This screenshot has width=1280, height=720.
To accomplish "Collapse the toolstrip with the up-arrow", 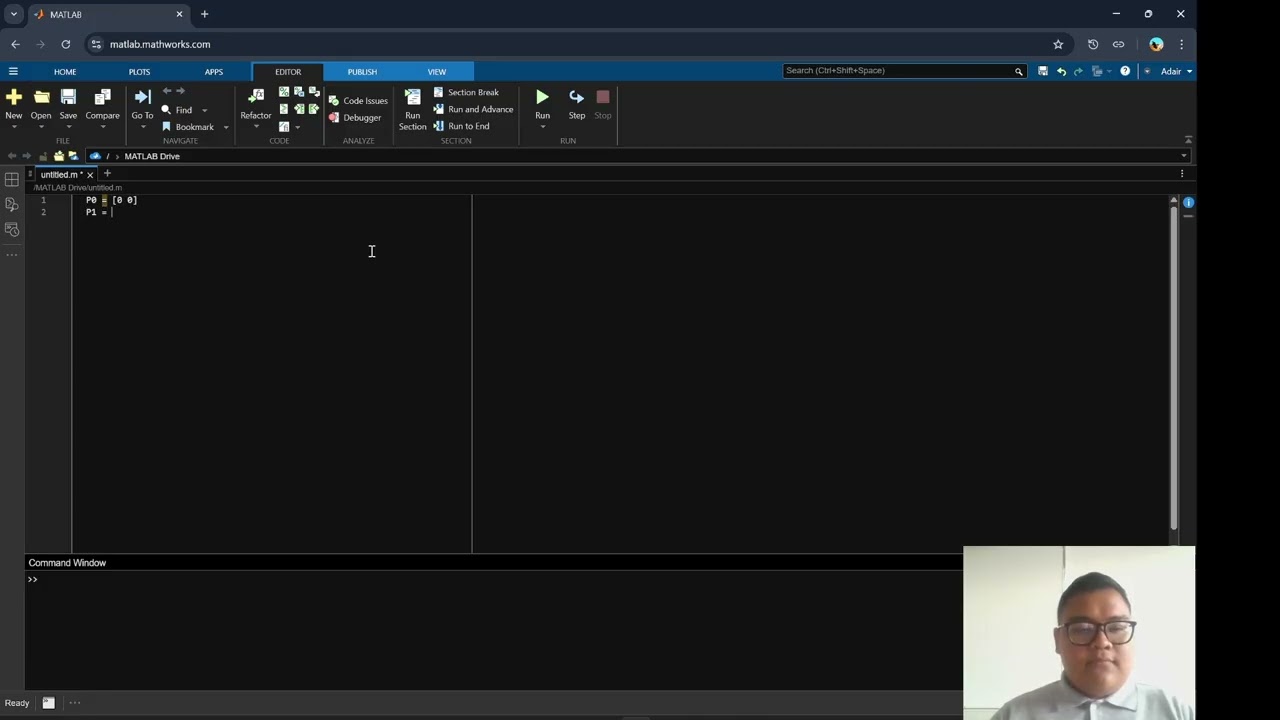I will tap(1188, 140).
